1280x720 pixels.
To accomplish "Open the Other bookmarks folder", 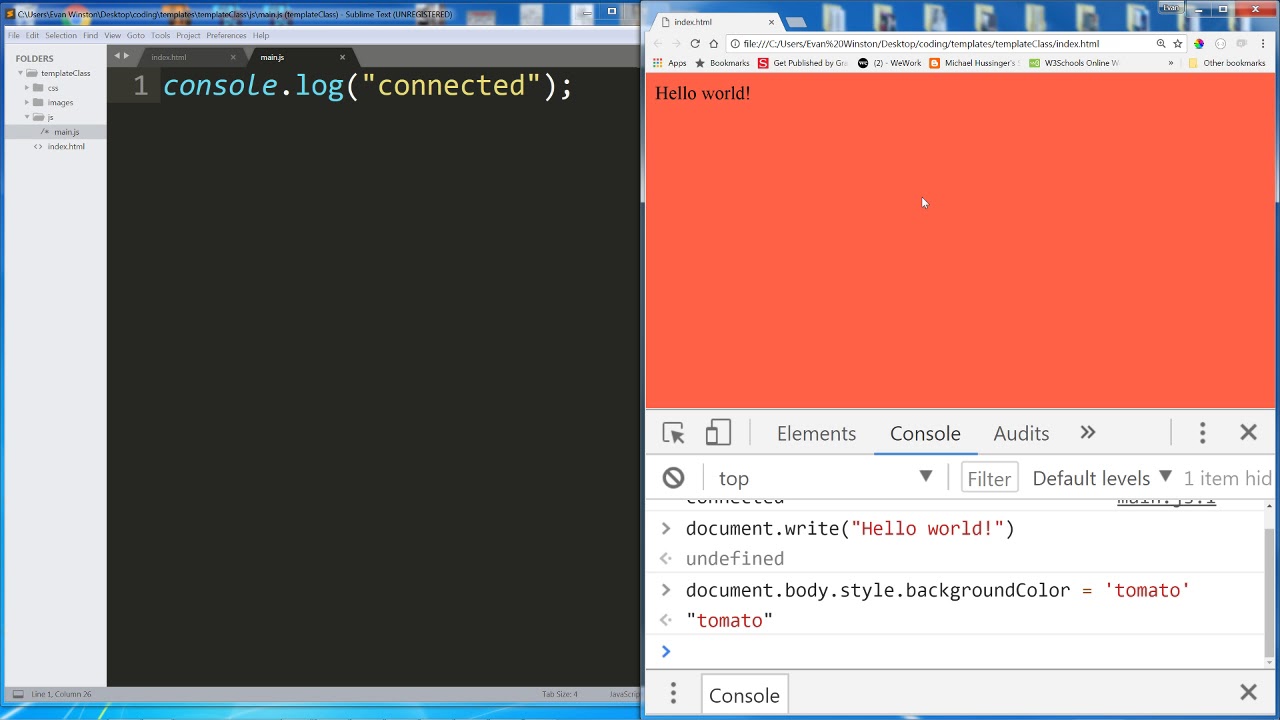I will pos(1227,63).
